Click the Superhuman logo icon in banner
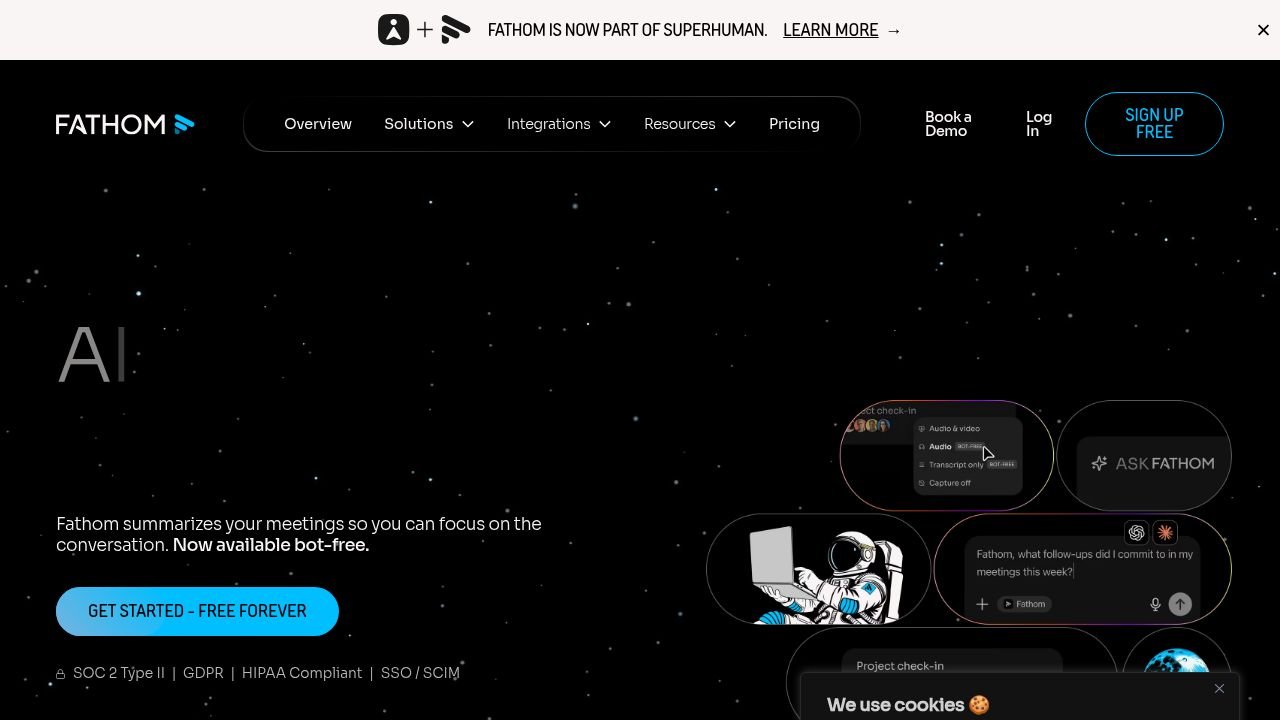This screenshot has width=1280, height=720. pyautogui.click(x=393, y=30)
